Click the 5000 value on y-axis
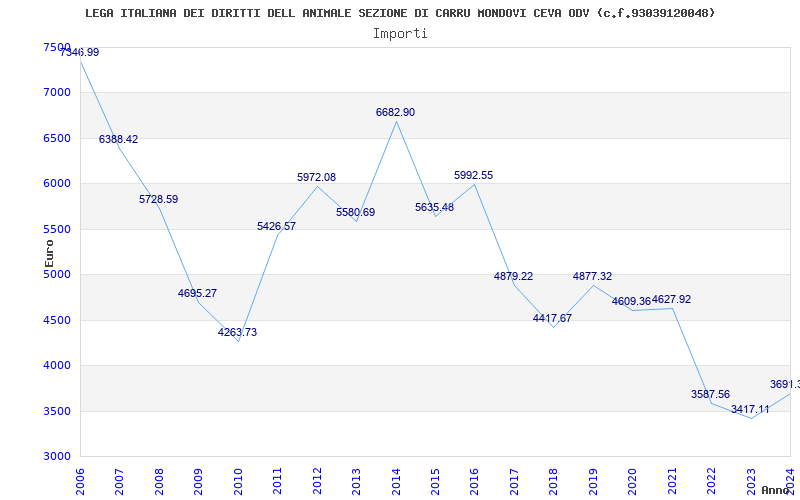Screen dimensions: 800x500 coord(57,274)
